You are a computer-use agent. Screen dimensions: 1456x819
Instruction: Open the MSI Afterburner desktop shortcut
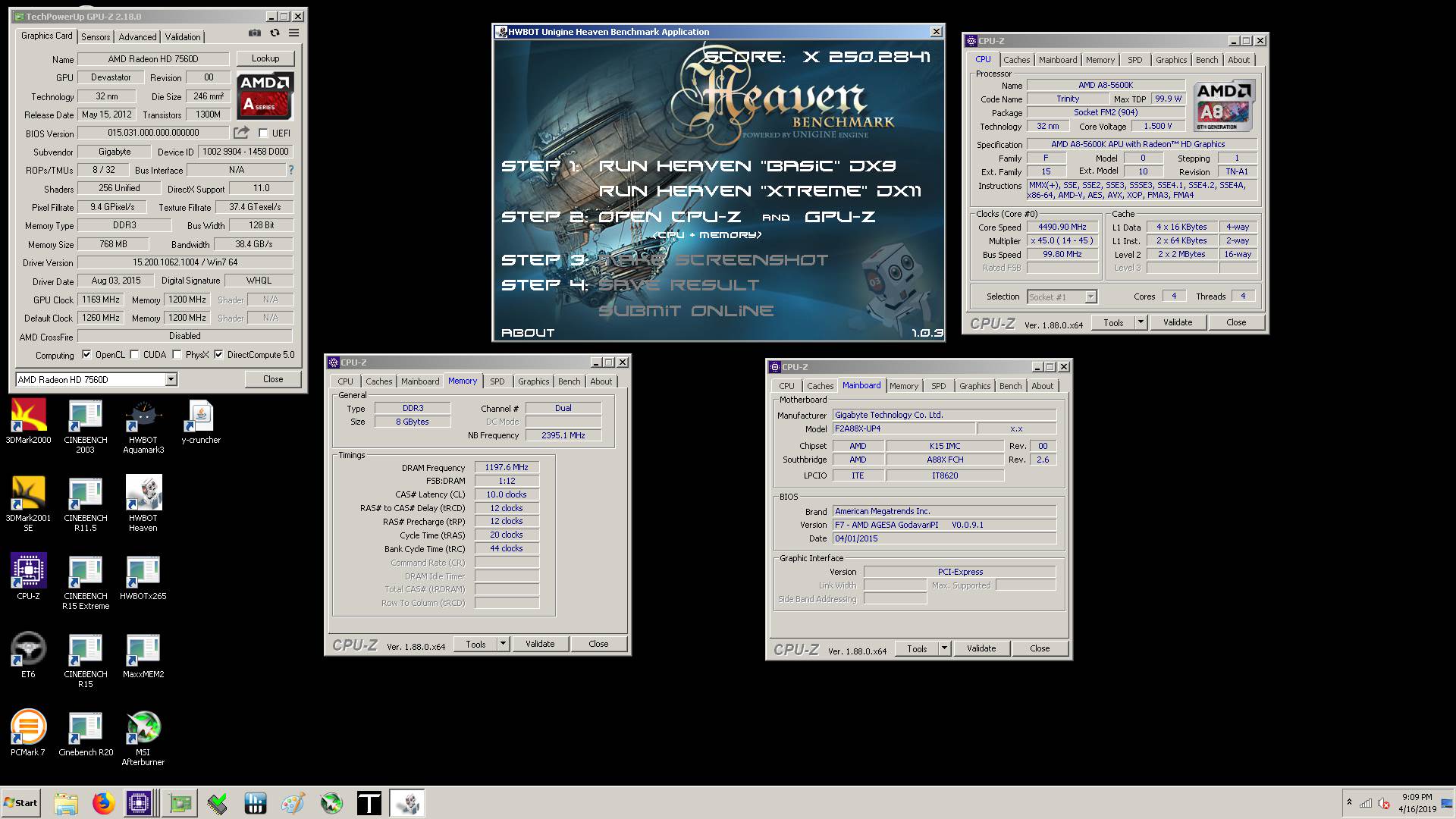pyautogui.click(x=143, y=738)
